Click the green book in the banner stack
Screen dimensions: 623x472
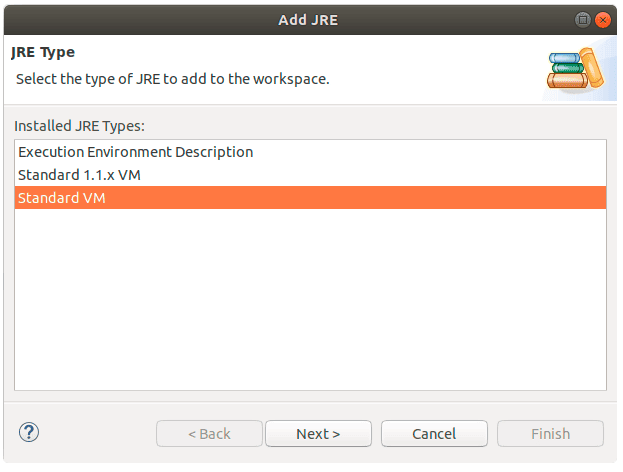point(568,68)
